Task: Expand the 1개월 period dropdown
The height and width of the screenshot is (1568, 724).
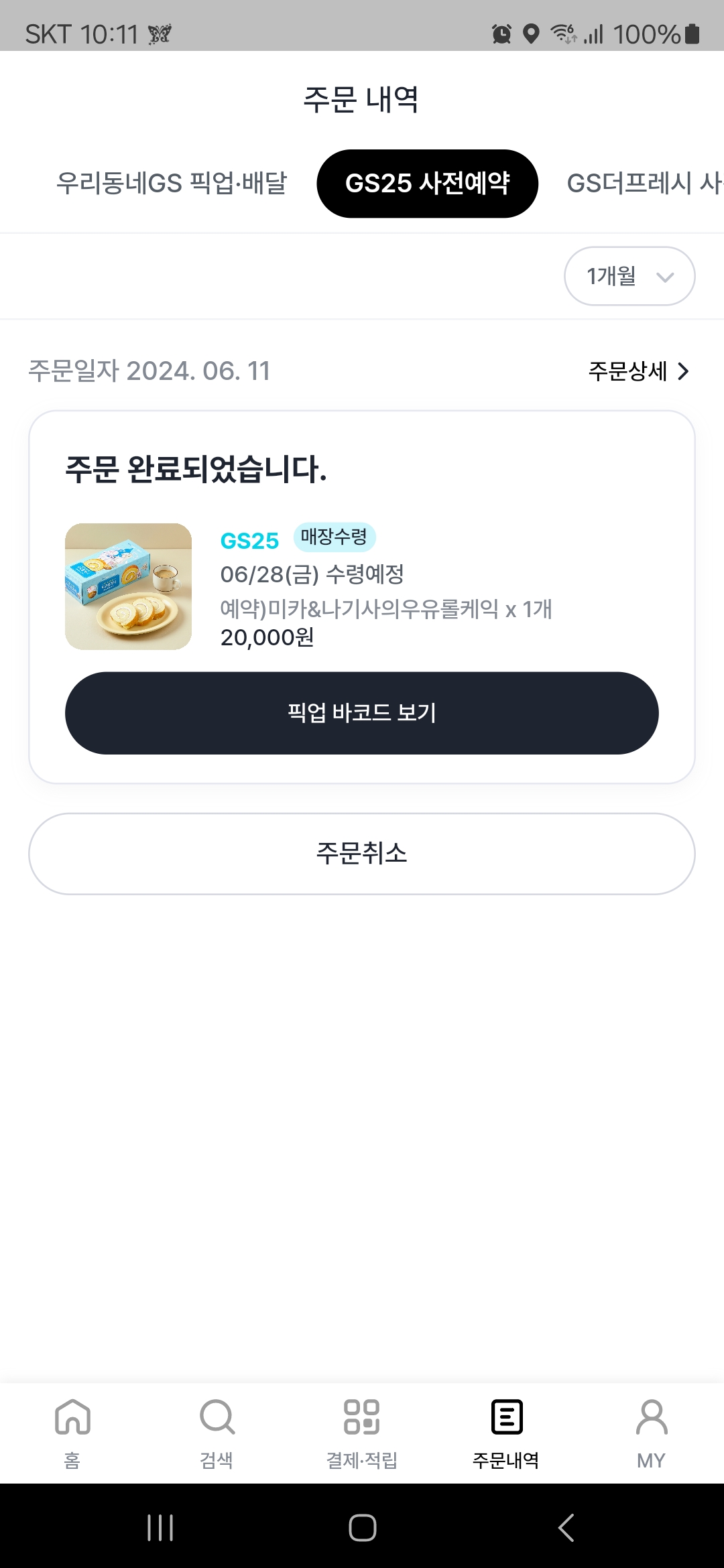Action: (629, 276)
